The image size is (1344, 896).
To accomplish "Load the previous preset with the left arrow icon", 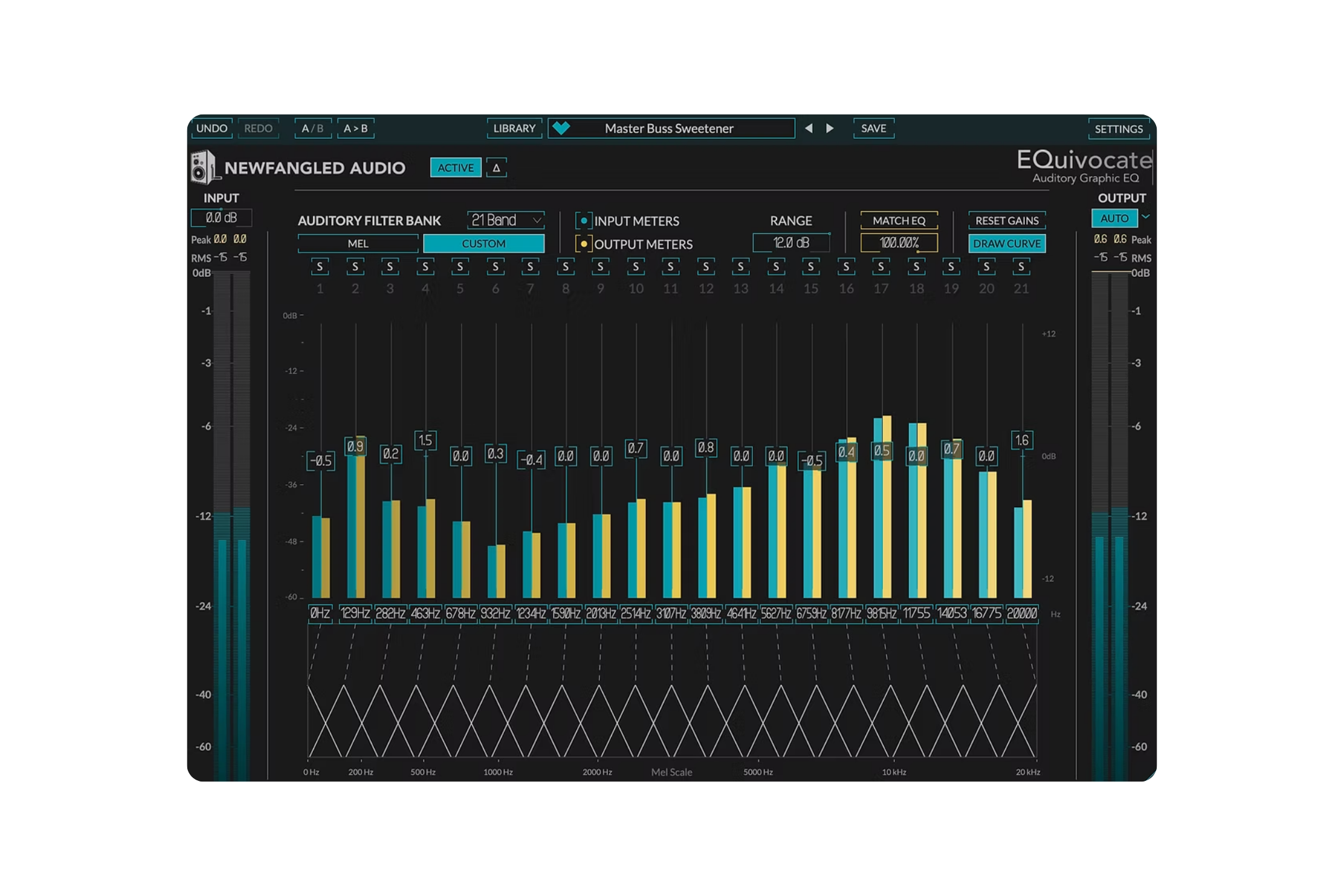I will point(810,128).
